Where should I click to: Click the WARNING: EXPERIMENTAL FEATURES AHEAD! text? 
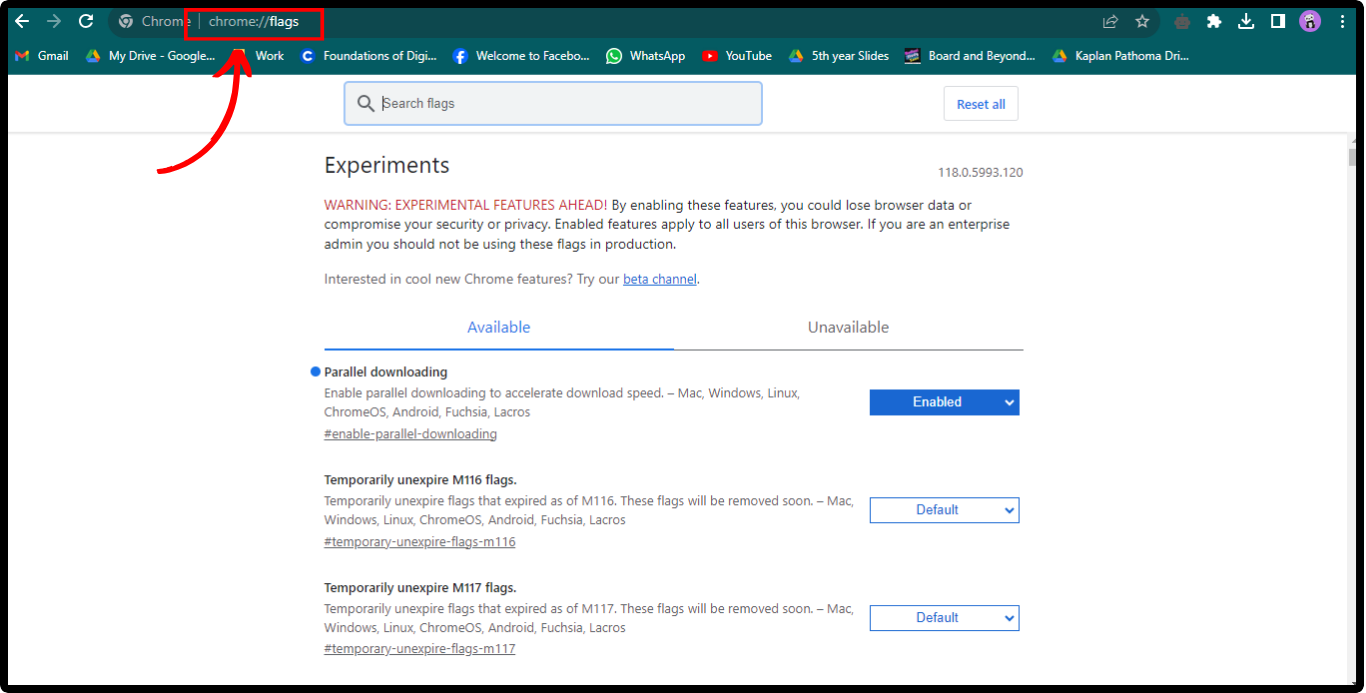pyautogui.click(x=465, y=205)
